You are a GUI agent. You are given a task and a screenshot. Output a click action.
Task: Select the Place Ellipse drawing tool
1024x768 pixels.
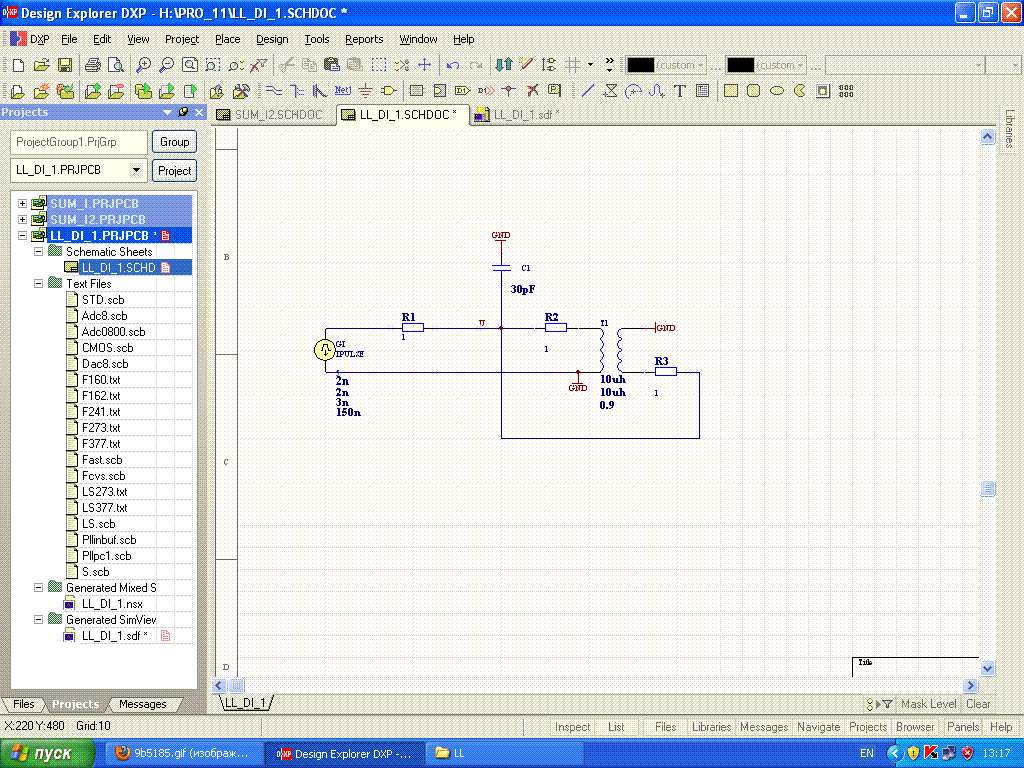[776, 91]
